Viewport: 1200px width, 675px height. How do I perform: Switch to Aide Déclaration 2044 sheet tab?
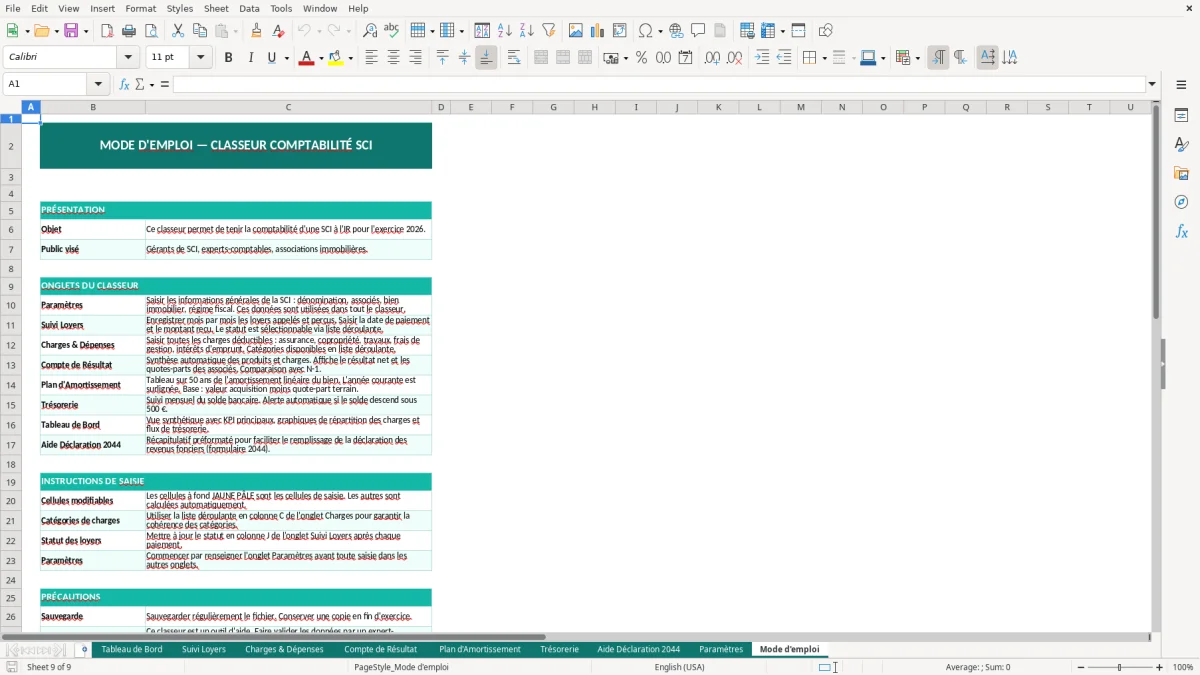click(638, 649)
